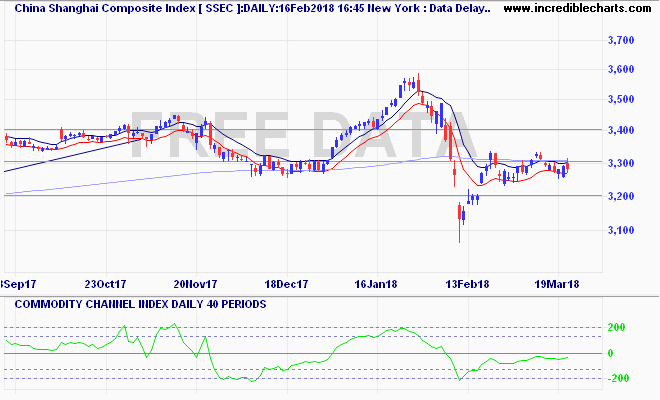Click the 3,400 price axis label
The height and width of the screenshot is (400, 660).
coord(621,131)
